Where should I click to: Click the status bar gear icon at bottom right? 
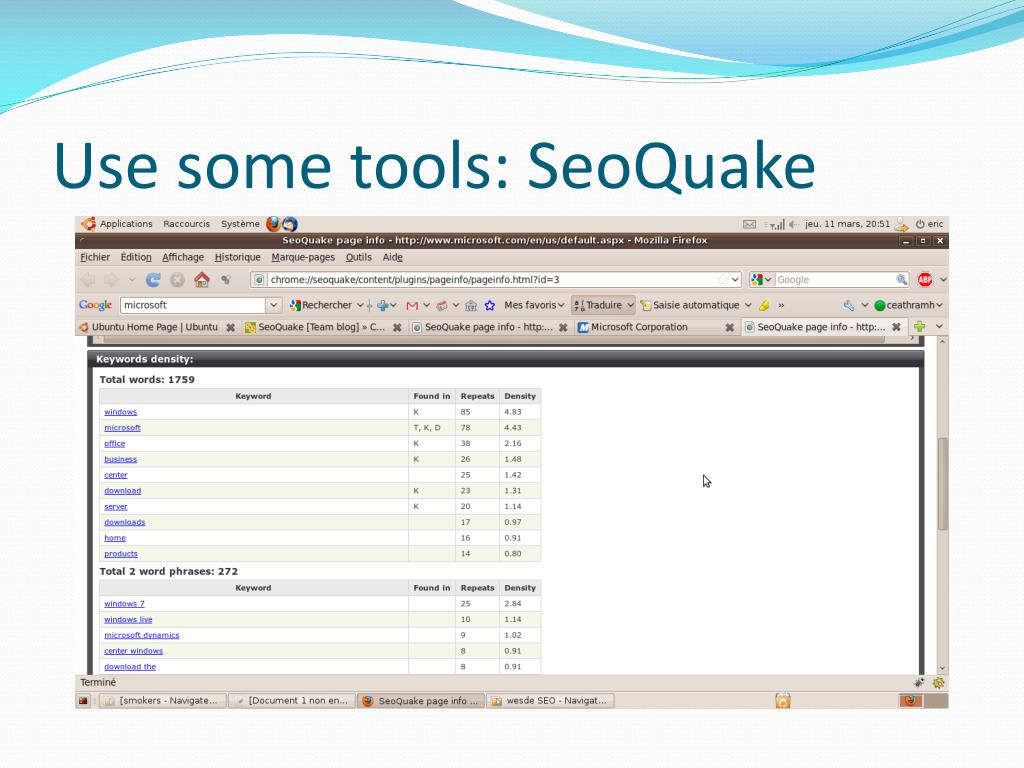(938, 683)
